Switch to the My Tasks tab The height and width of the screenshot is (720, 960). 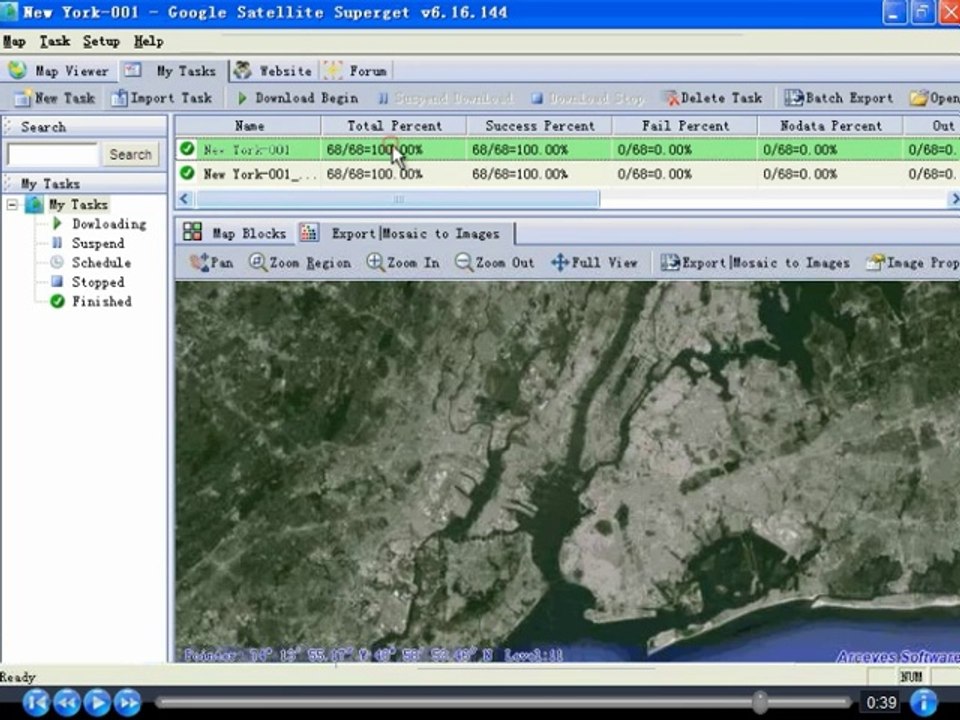(x=173, y=71)
